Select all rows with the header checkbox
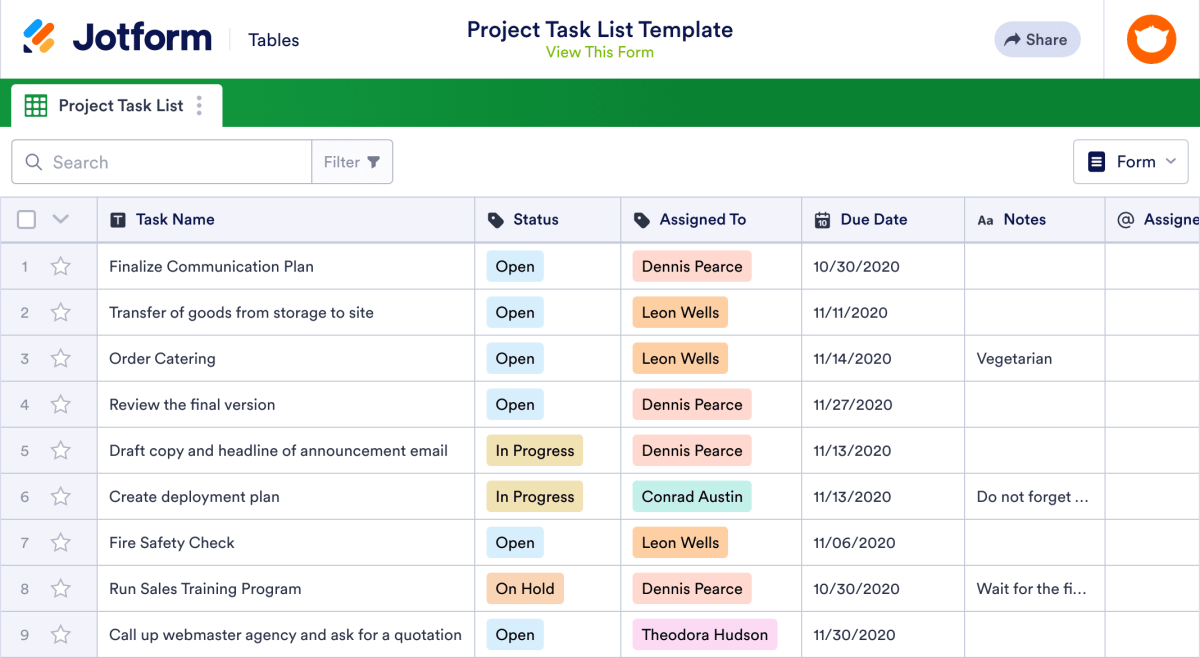This screenshot has width=1200, height=658. (x=26, y=219)
